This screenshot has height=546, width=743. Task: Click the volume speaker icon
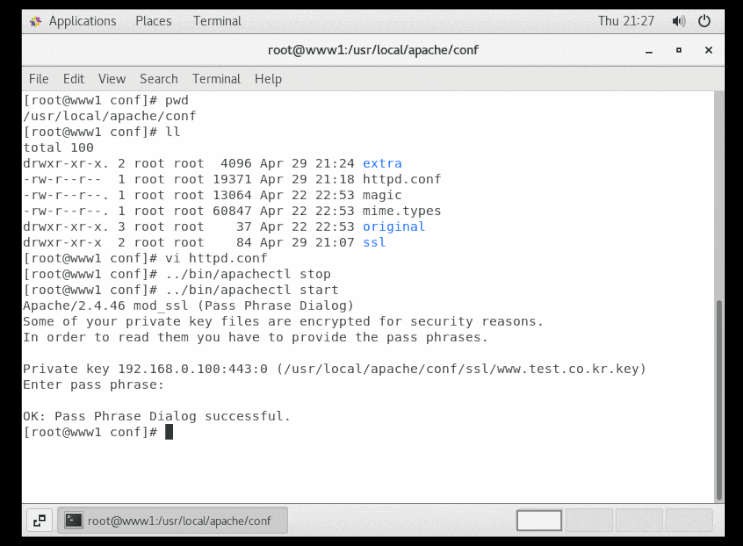click(679, 21)
